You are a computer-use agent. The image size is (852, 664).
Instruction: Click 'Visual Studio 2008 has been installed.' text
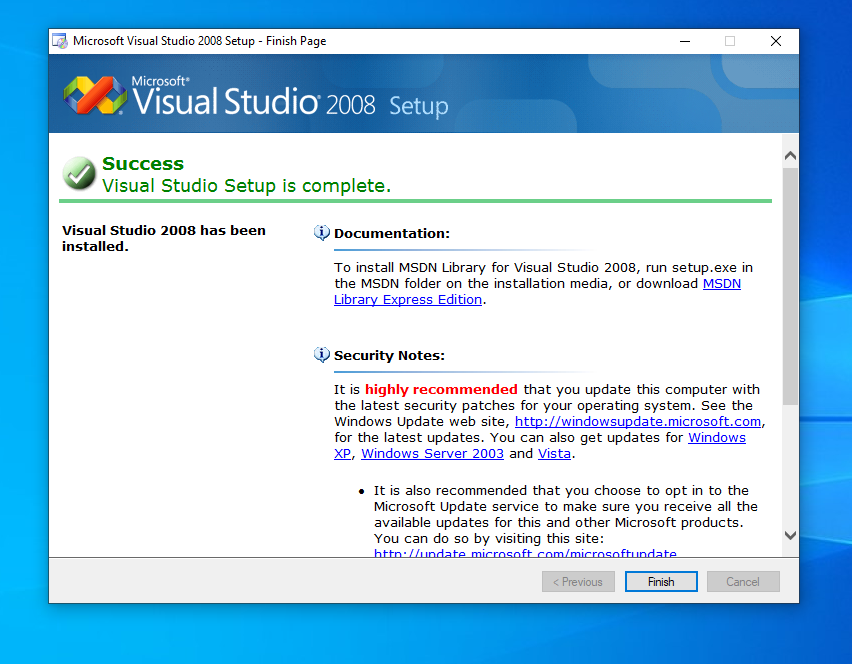(x=164, y=238)
